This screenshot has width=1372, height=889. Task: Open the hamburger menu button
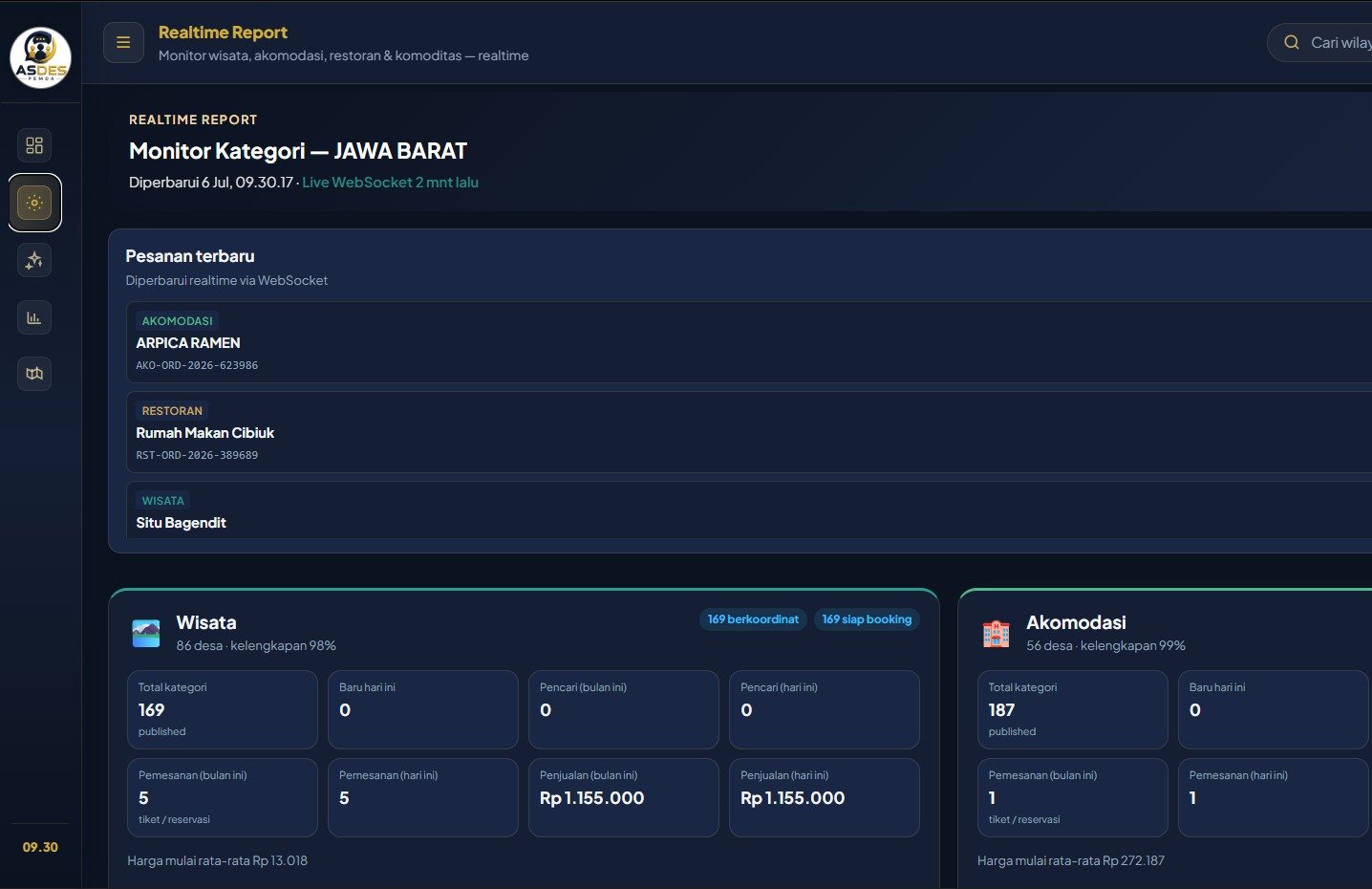point(123,42)
